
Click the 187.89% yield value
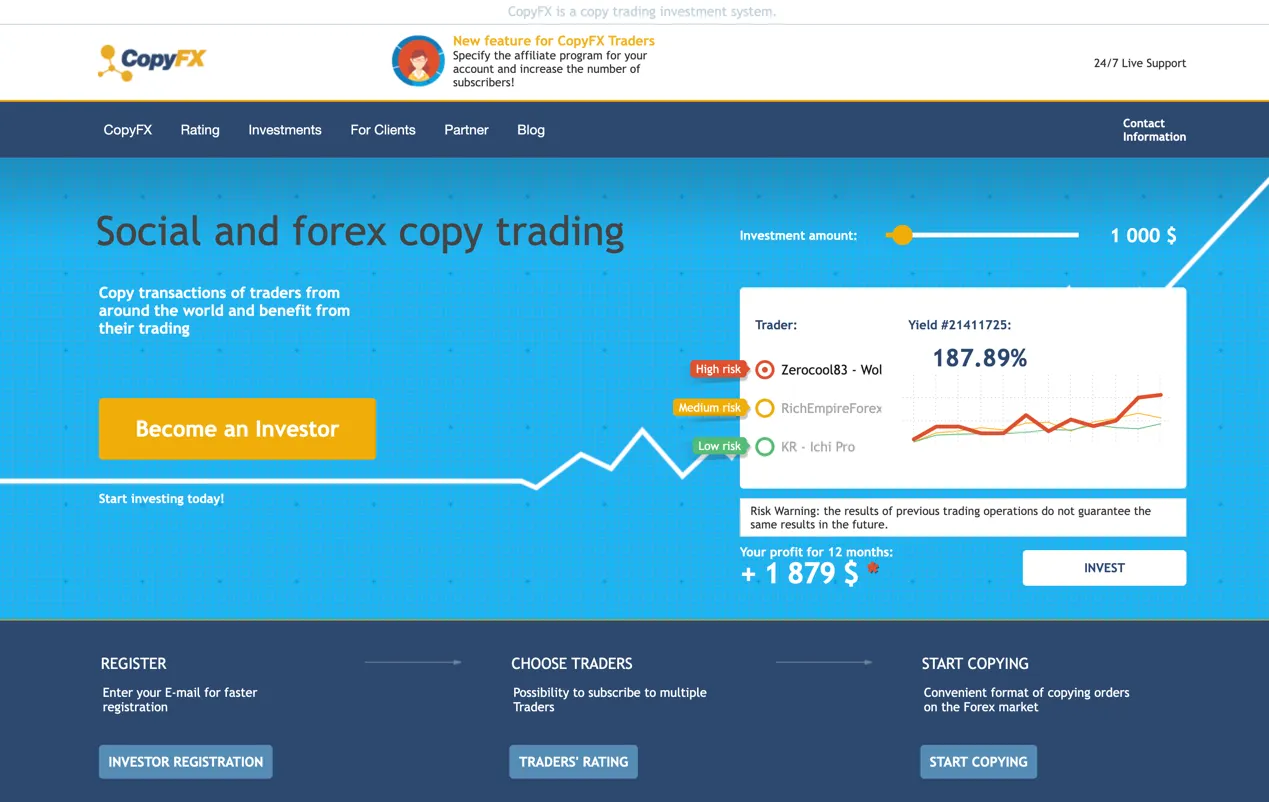(980, 358)
